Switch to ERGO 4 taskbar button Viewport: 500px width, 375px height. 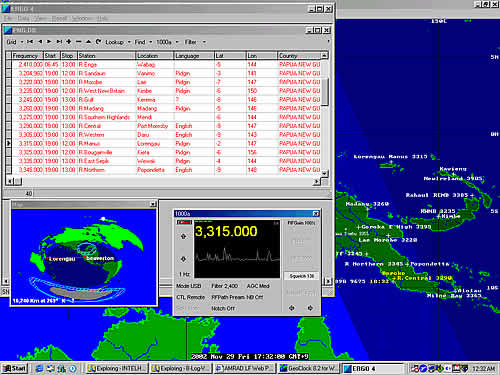[x=373, y=368]
